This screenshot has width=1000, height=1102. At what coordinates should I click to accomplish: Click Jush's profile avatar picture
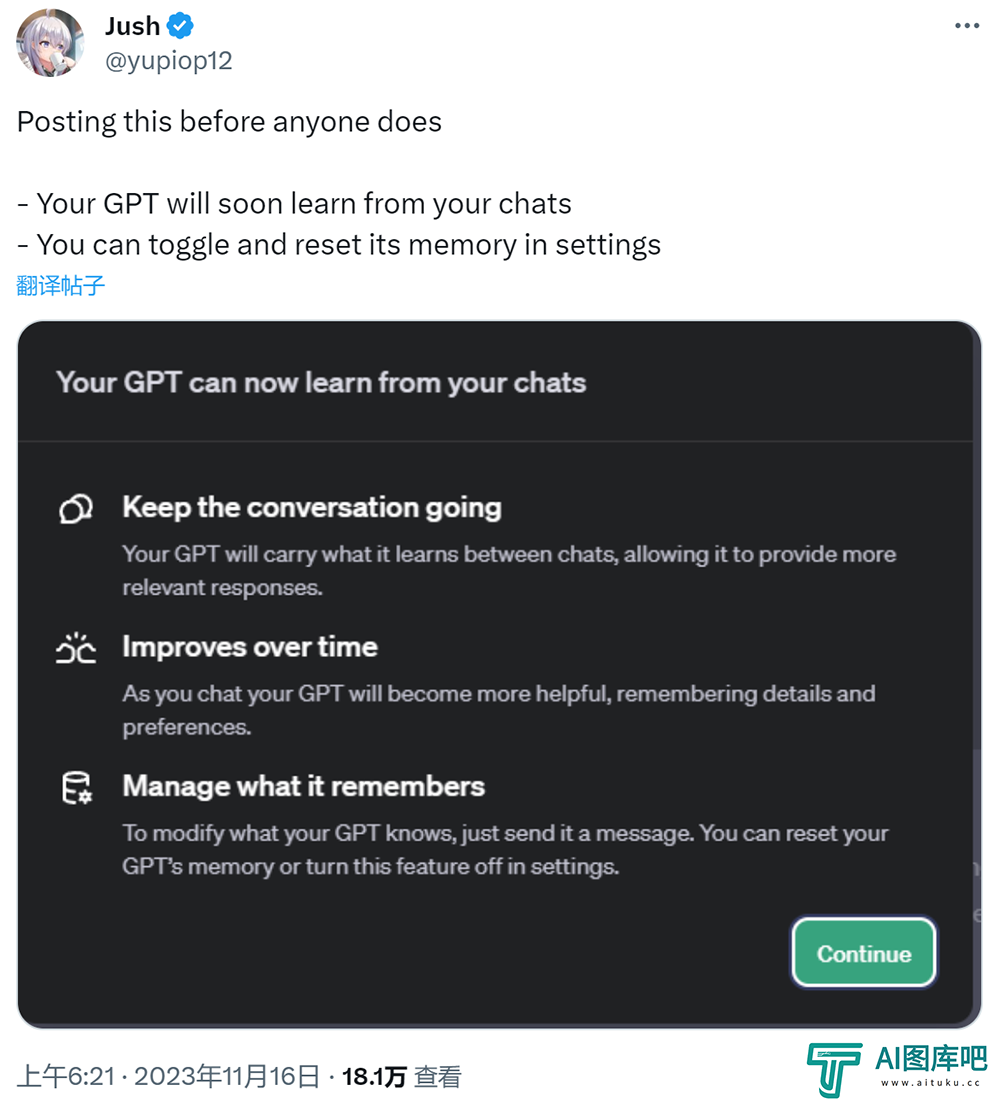pos(51,43)
